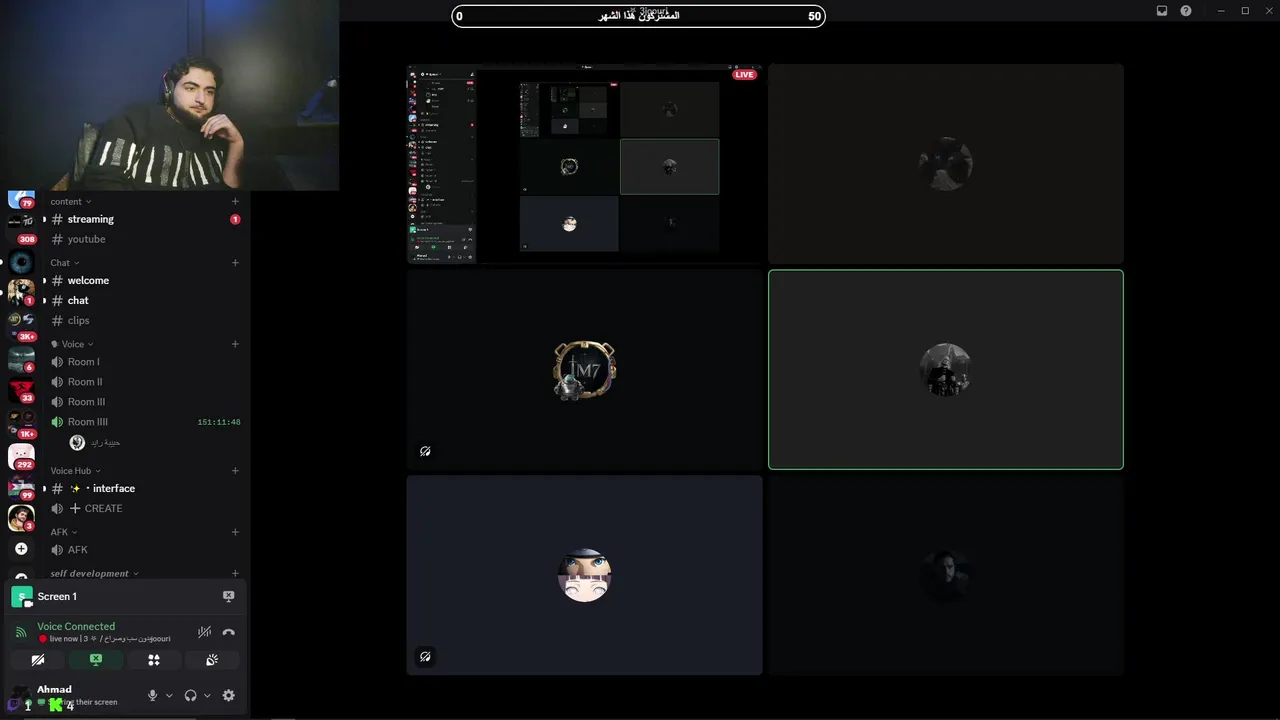Viewport: 1280px width, 720px height.
Task: Open the server icon showing the 292 badge
Action: (x=21, y=455)
